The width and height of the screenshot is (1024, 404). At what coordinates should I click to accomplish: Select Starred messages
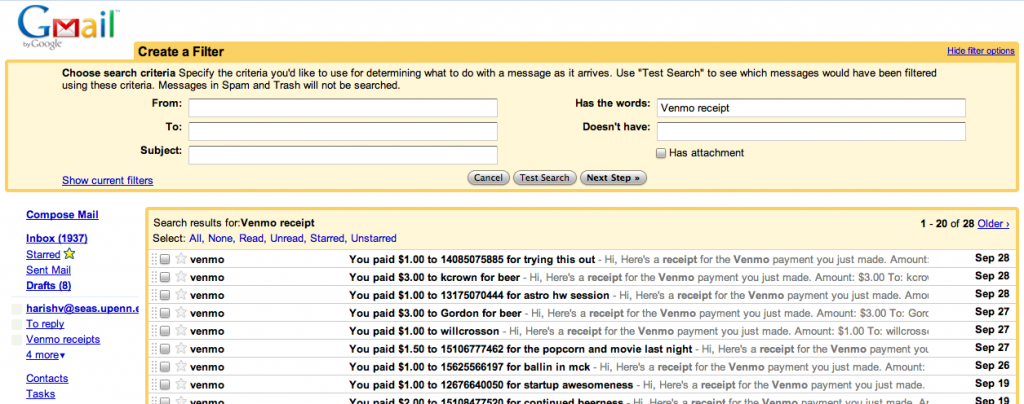click(328, 238)
